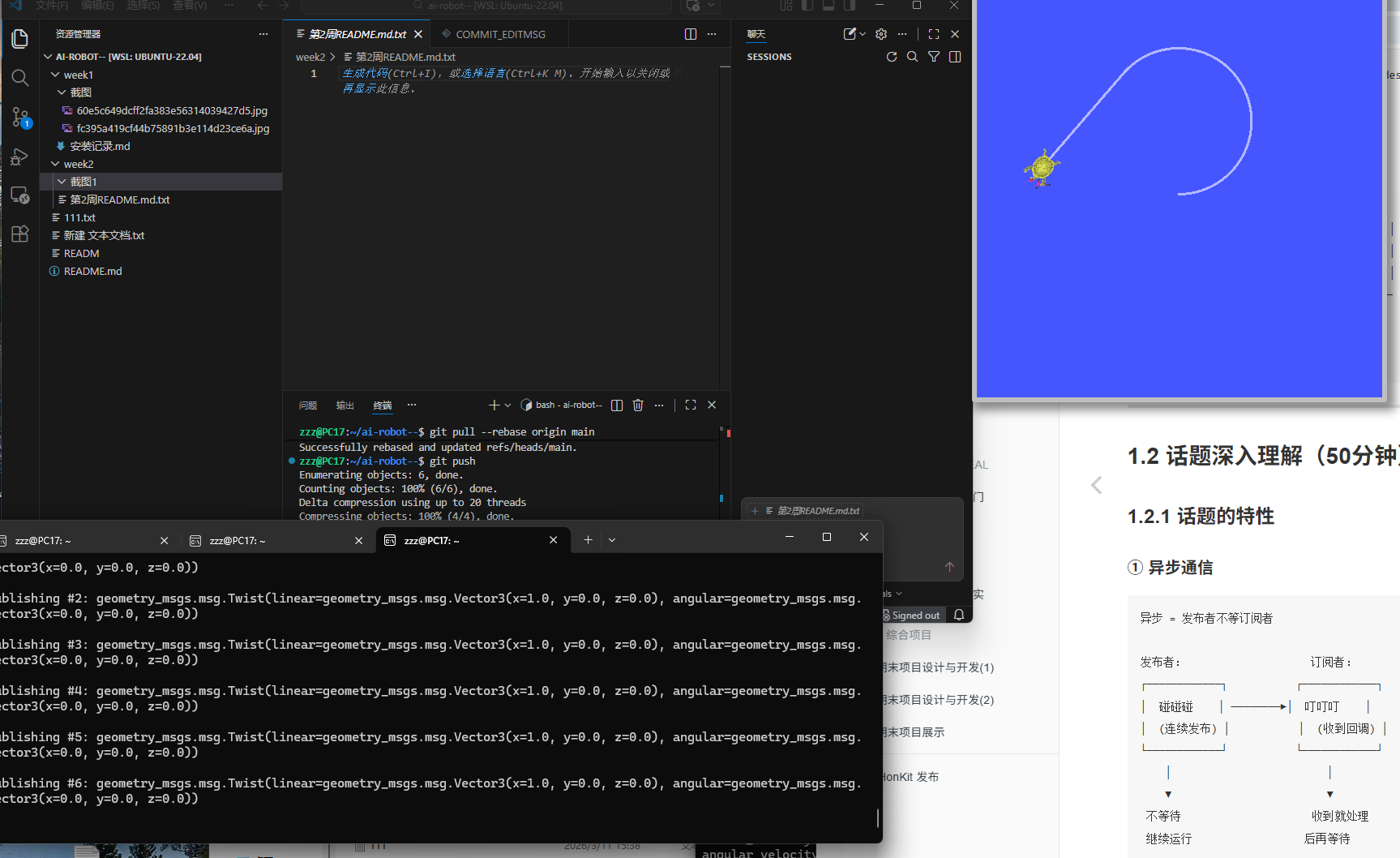Open Run and Debug view
This screenshot has width=1400, height=858.
20,157
